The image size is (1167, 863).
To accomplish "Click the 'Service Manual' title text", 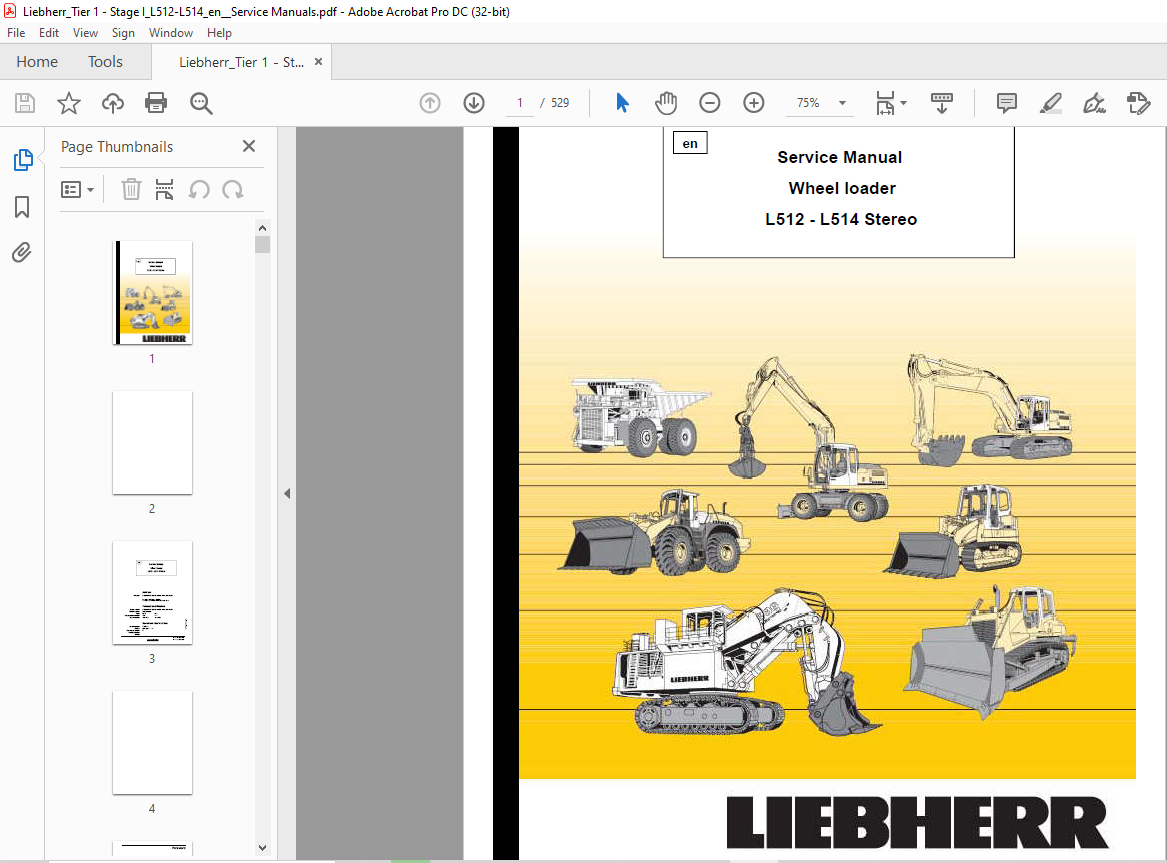I will [840, 158].
